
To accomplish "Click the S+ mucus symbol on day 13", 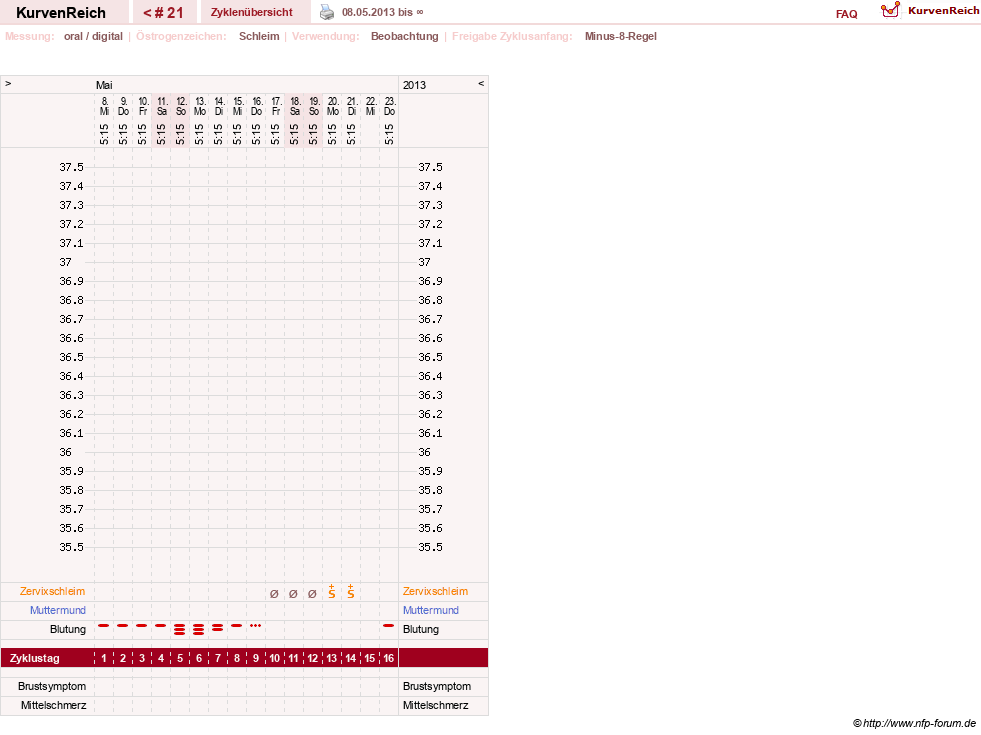I will (x=332, y=592).
